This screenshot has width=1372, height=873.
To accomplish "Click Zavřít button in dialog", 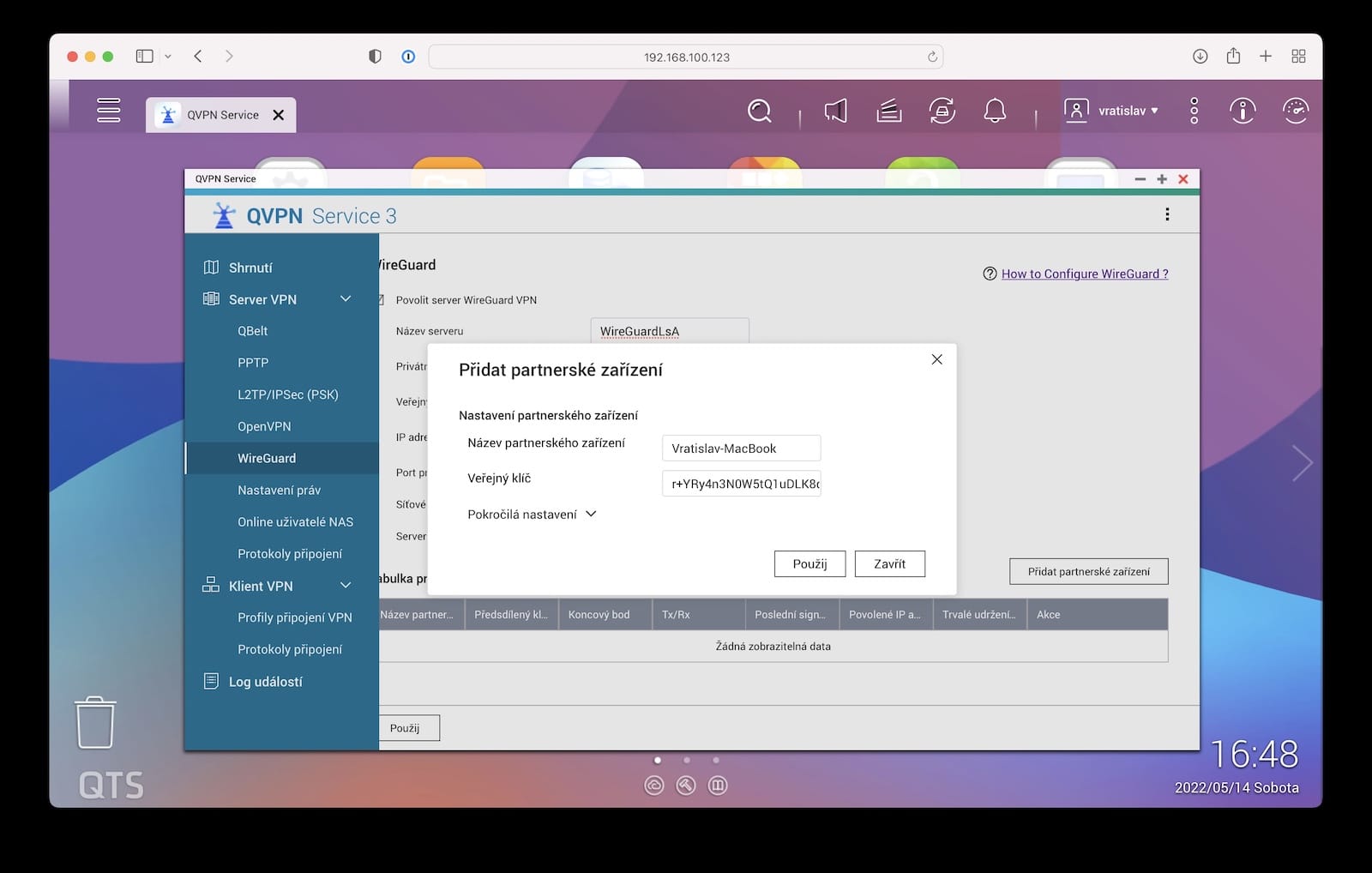I will [889, 563].
